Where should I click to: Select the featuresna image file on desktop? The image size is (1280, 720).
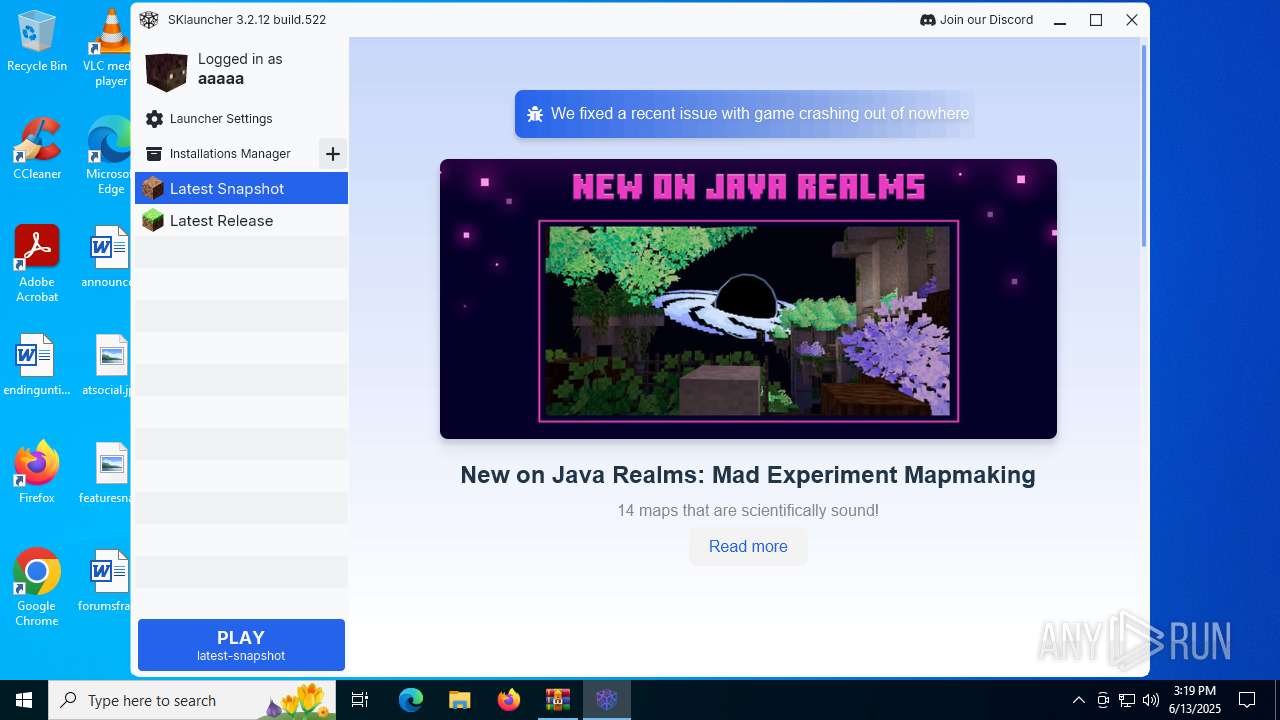107,474
